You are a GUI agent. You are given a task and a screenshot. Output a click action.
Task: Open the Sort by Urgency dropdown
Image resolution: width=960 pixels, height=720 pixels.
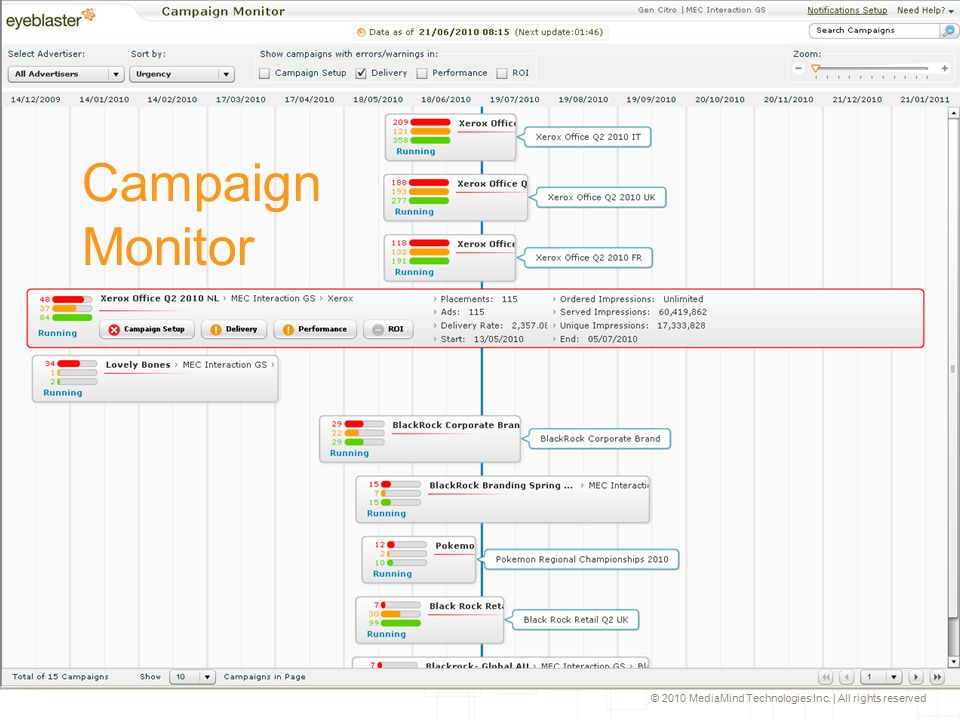[x=182, y=74]
